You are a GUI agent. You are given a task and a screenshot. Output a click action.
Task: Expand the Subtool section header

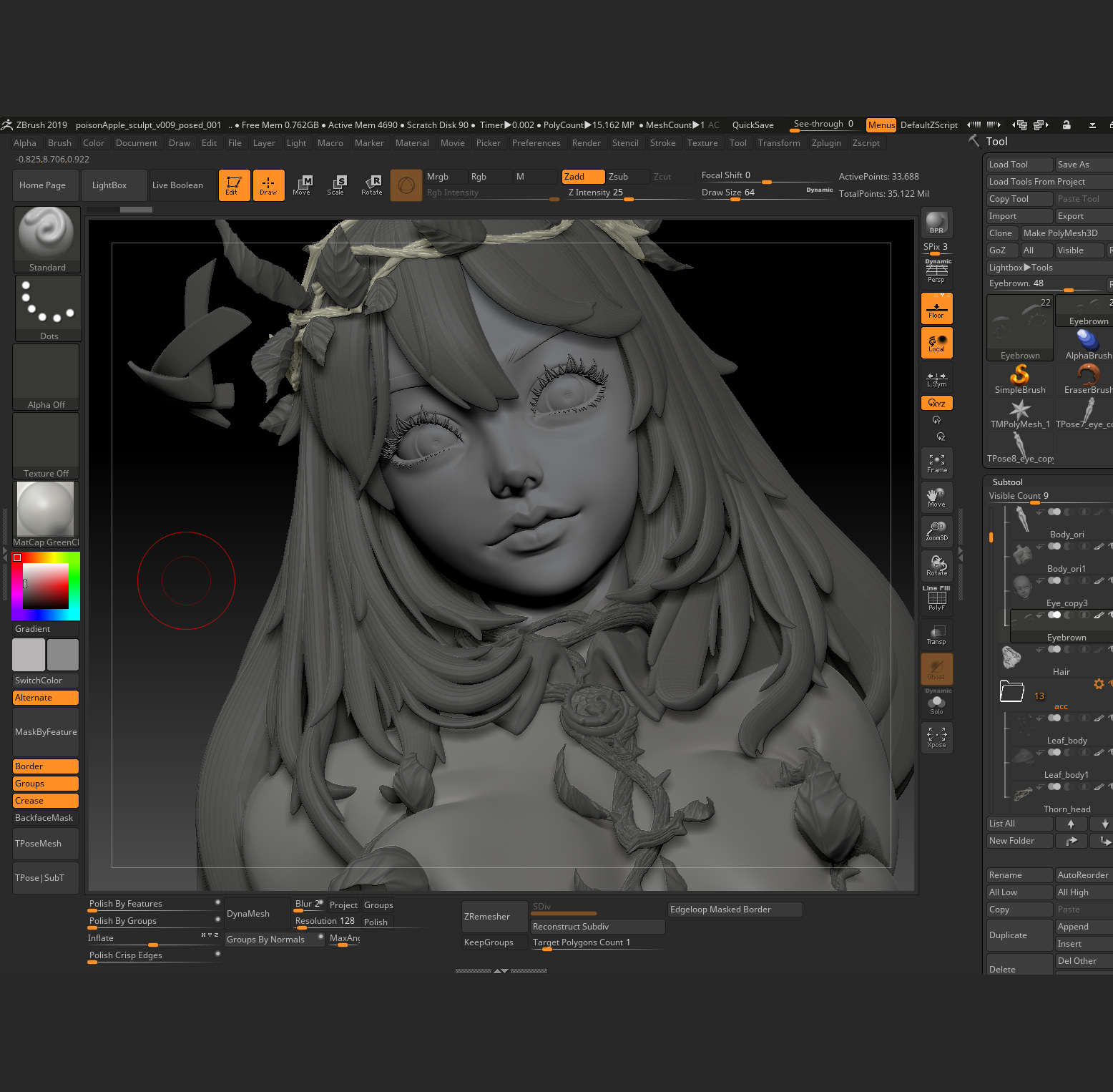pyautogui.click(x=1007, y=482)
